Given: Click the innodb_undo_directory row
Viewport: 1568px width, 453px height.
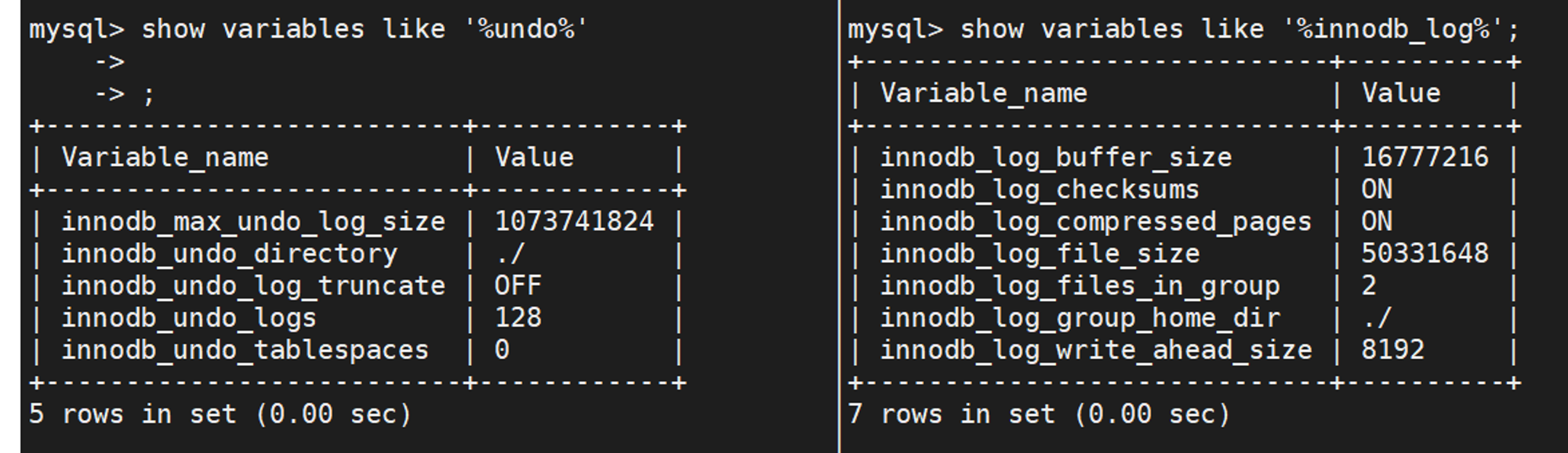Looking at the screenshot, I should pyautogui.click(x=357, y=254).
